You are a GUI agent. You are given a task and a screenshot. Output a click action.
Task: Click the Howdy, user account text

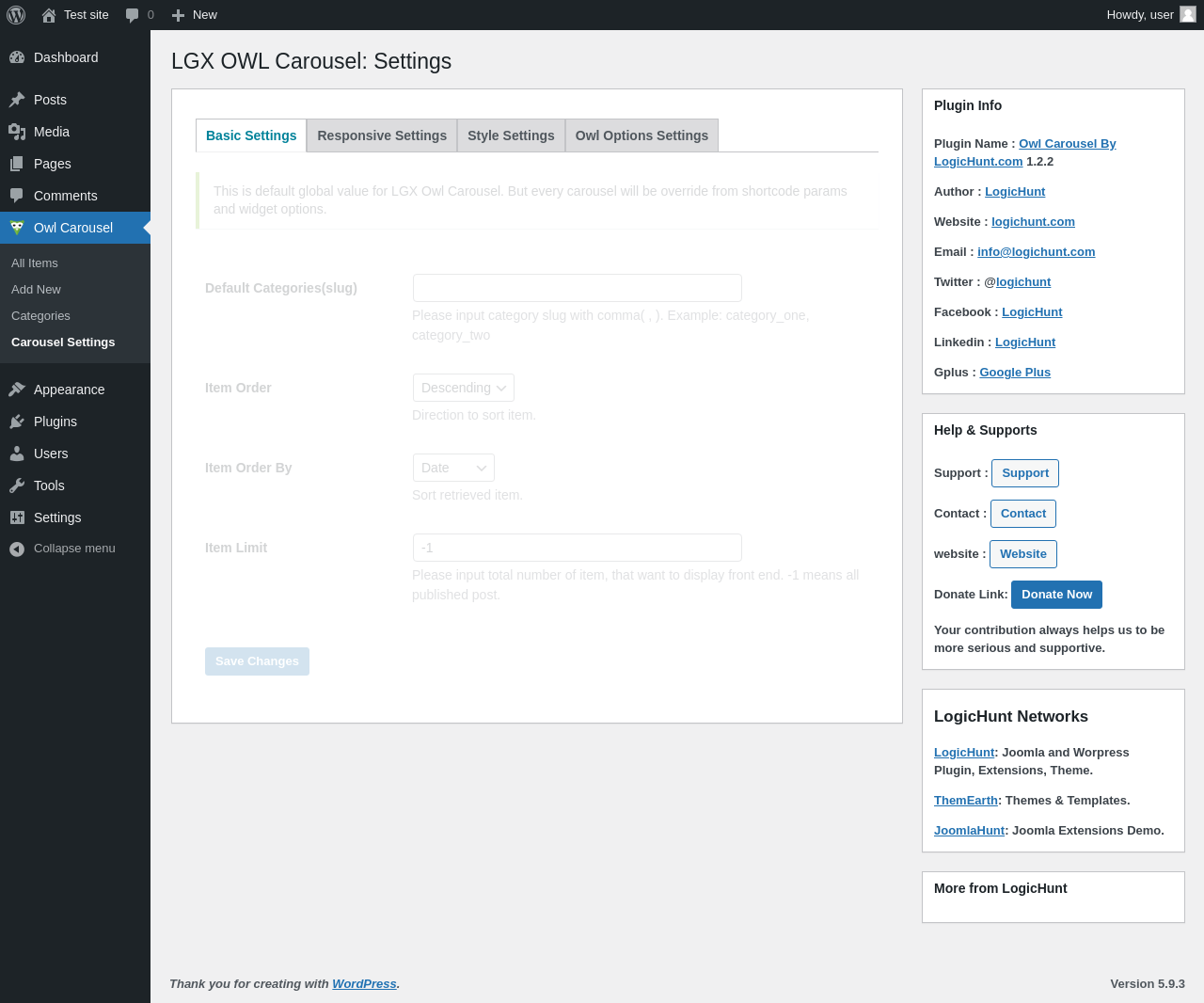(x=1140, y=15)
